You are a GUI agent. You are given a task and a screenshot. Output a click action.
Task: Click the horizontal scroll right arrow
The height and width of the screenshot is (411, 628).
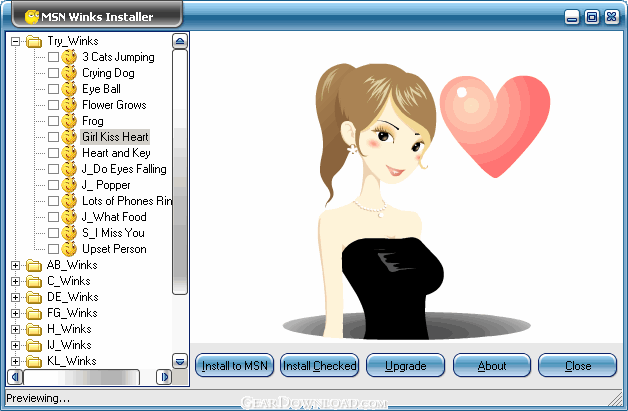point(164,377)
